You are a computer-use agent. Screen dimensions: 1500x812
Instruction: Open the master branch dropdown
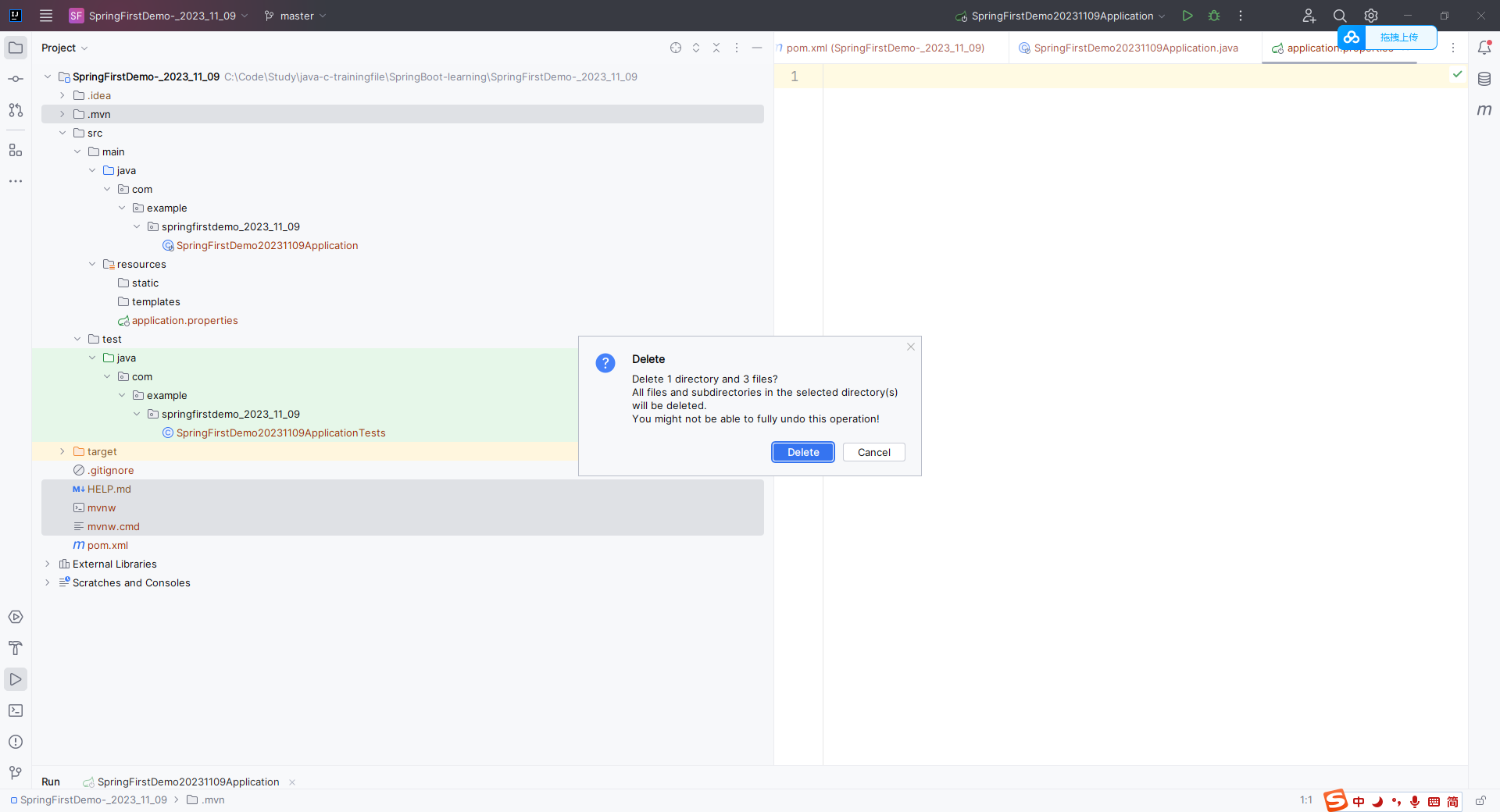[295, 16]
